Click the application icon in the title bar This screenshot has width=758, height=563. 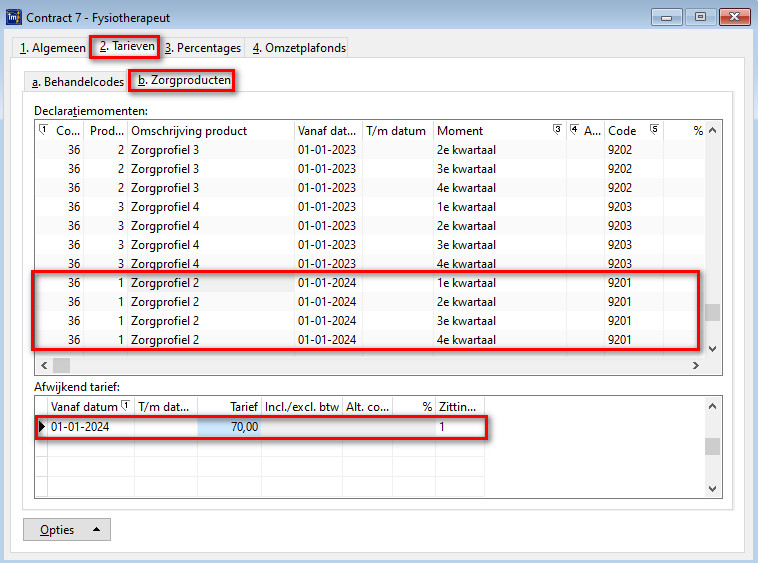(14, 16)
